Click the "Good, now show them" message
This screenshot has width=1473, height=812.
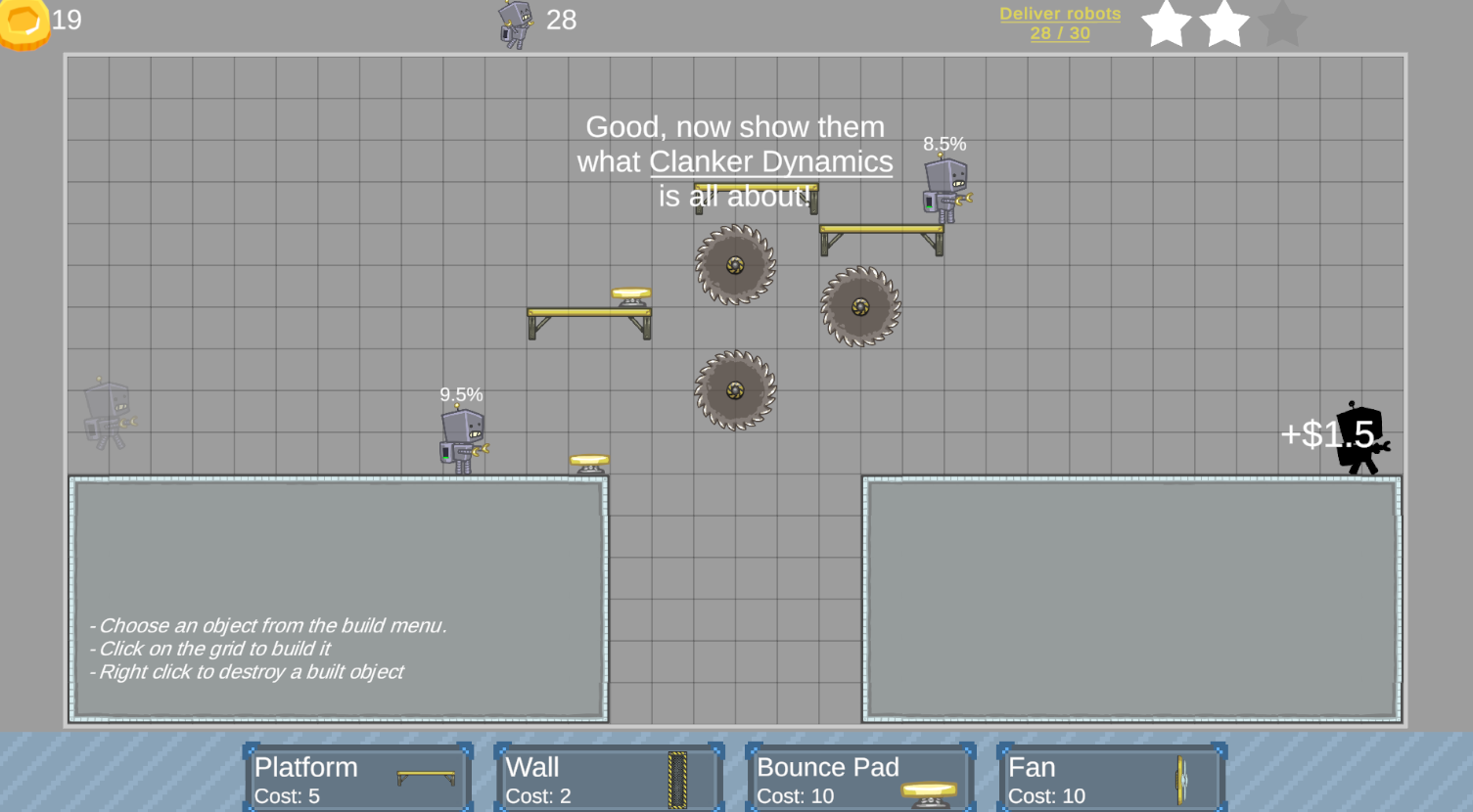pos(735,127)
